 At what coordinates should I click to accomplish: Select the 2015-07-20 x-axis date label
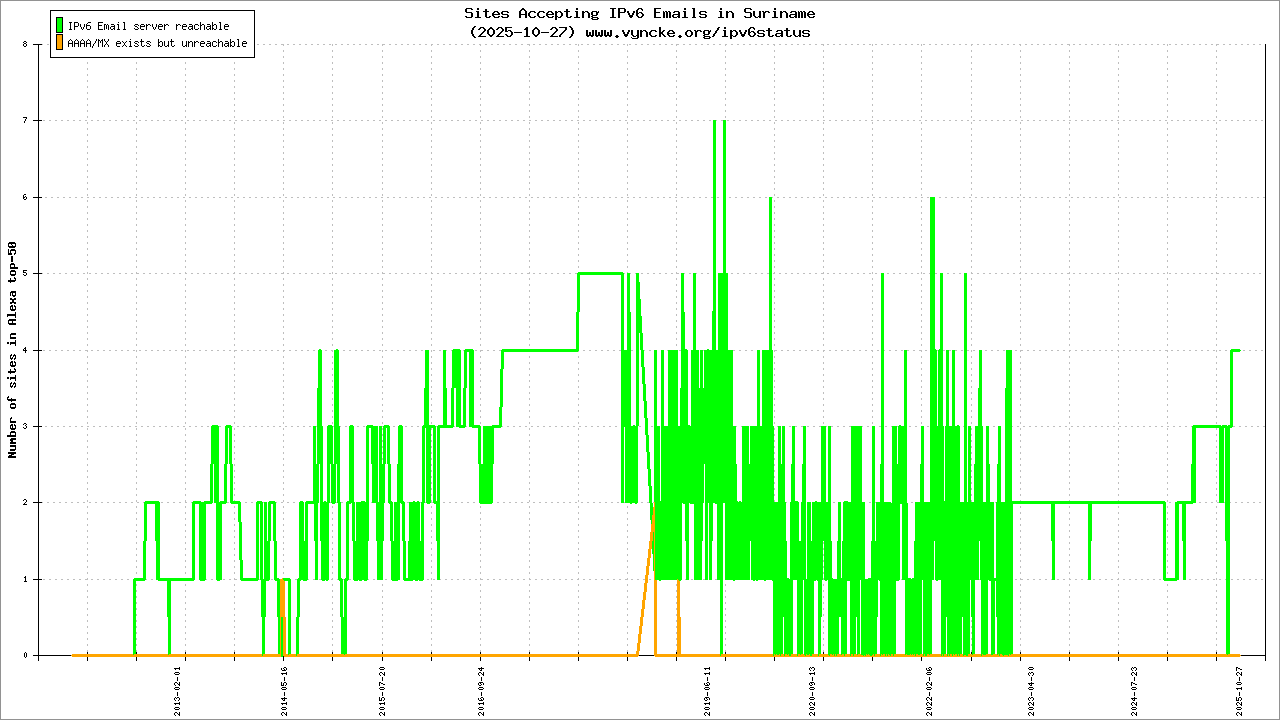click(x=383, y=685)
